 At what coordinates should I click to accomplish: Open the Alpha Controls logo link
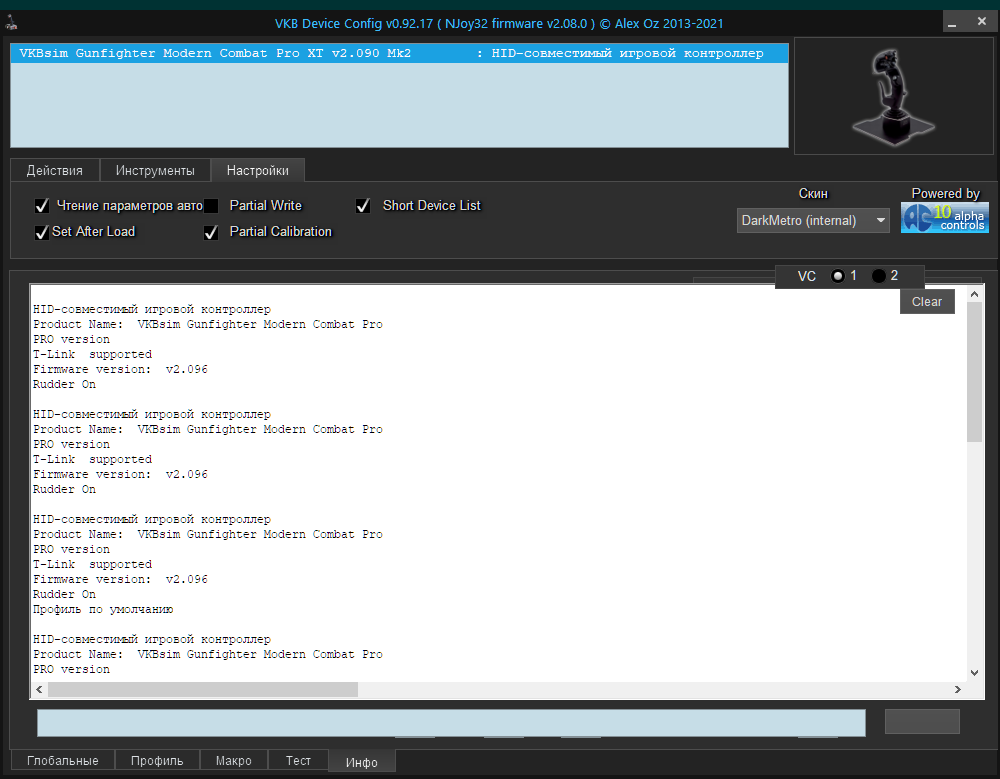[945, 218]
